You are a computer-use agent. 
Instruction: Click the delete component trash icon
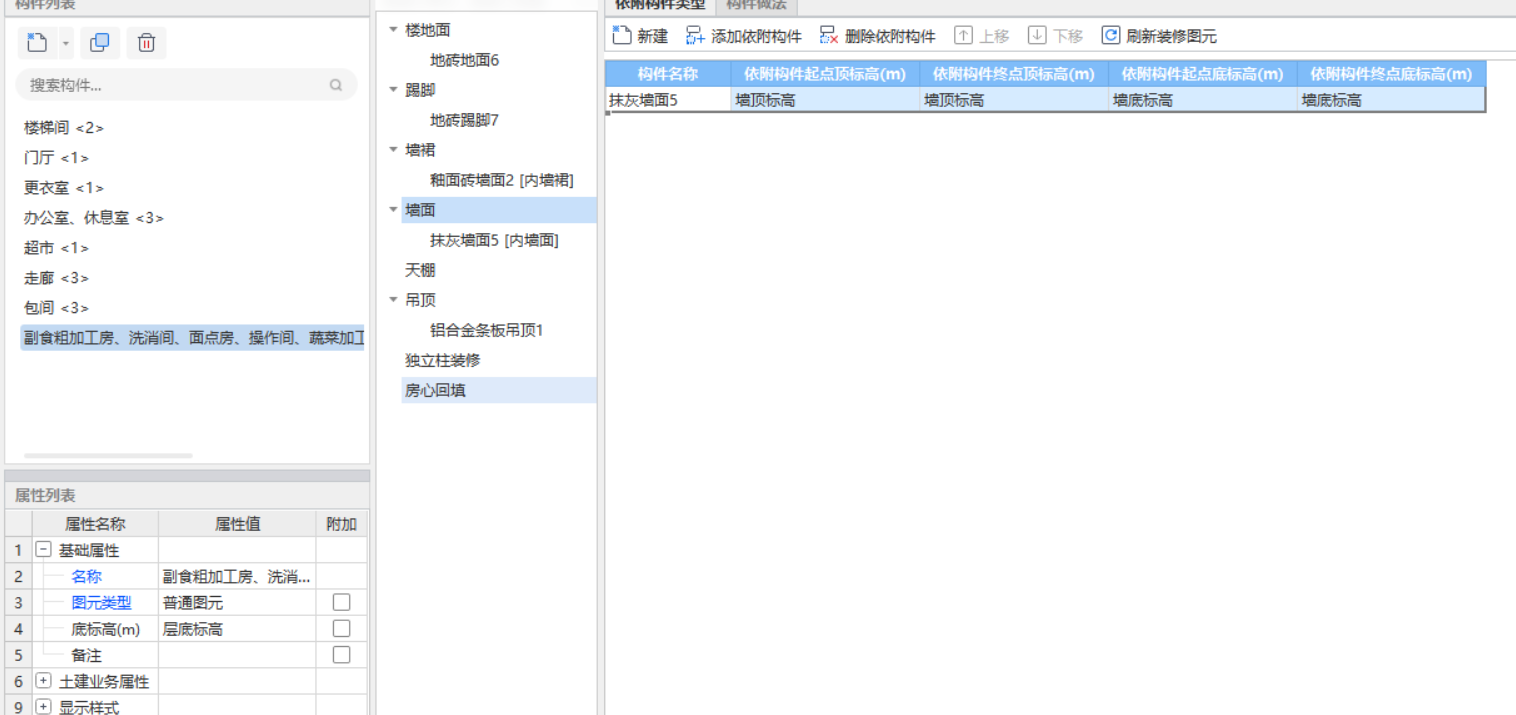click(x=146, y=43)
